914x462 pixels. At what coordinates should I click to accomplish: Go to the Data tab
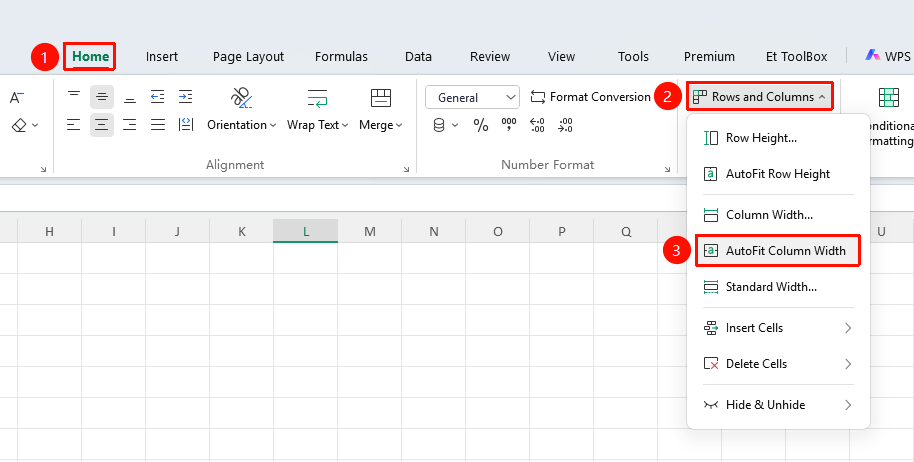pyautogui.click(x=419, y=57)
